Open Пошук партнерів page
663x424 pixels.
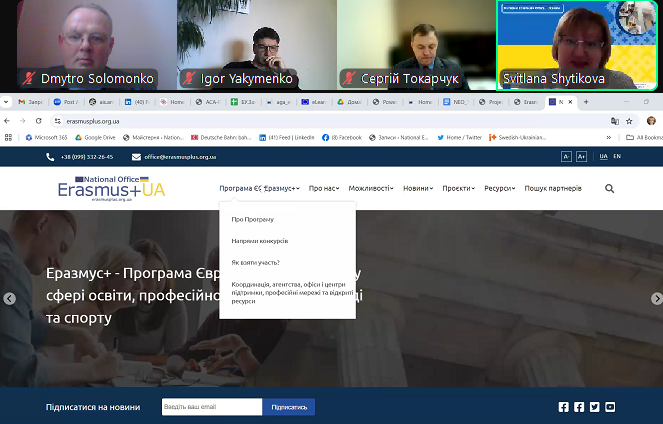[x=553, y=188]
